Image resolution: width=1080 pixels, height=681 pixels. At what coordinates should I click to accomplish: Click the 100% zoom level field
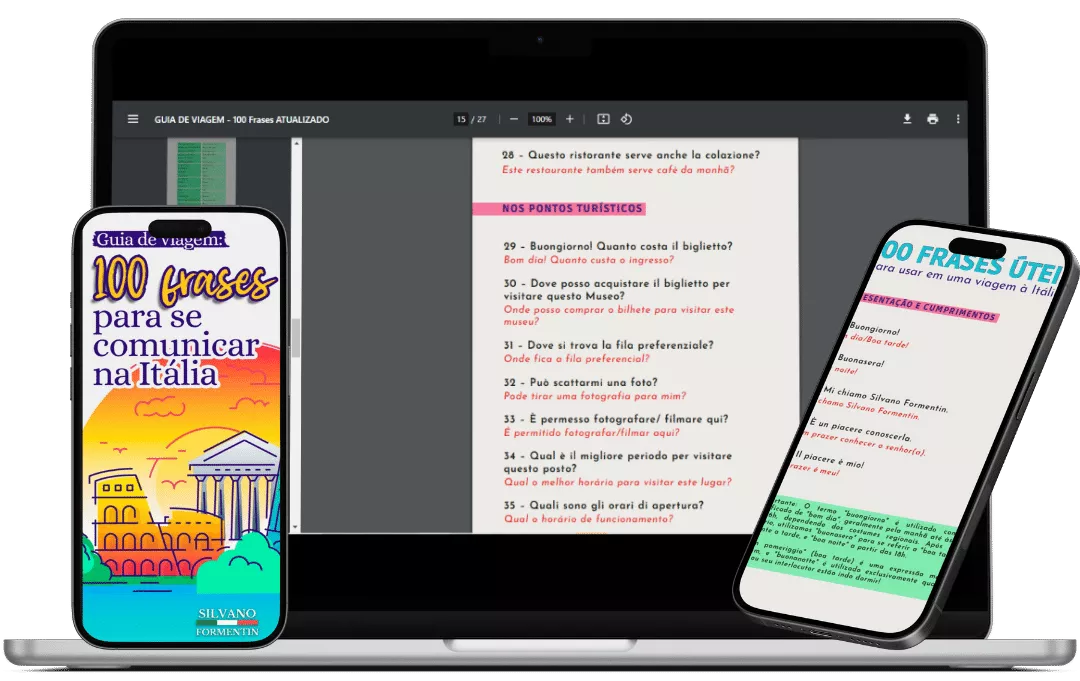pyautogui.click(x=541, y=119)
